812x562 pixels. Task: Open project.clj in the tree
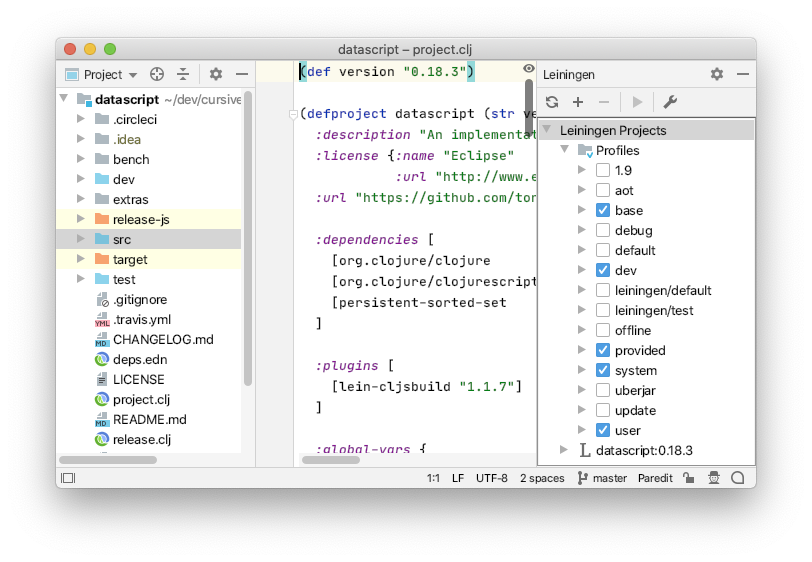[x=141, y=399]
